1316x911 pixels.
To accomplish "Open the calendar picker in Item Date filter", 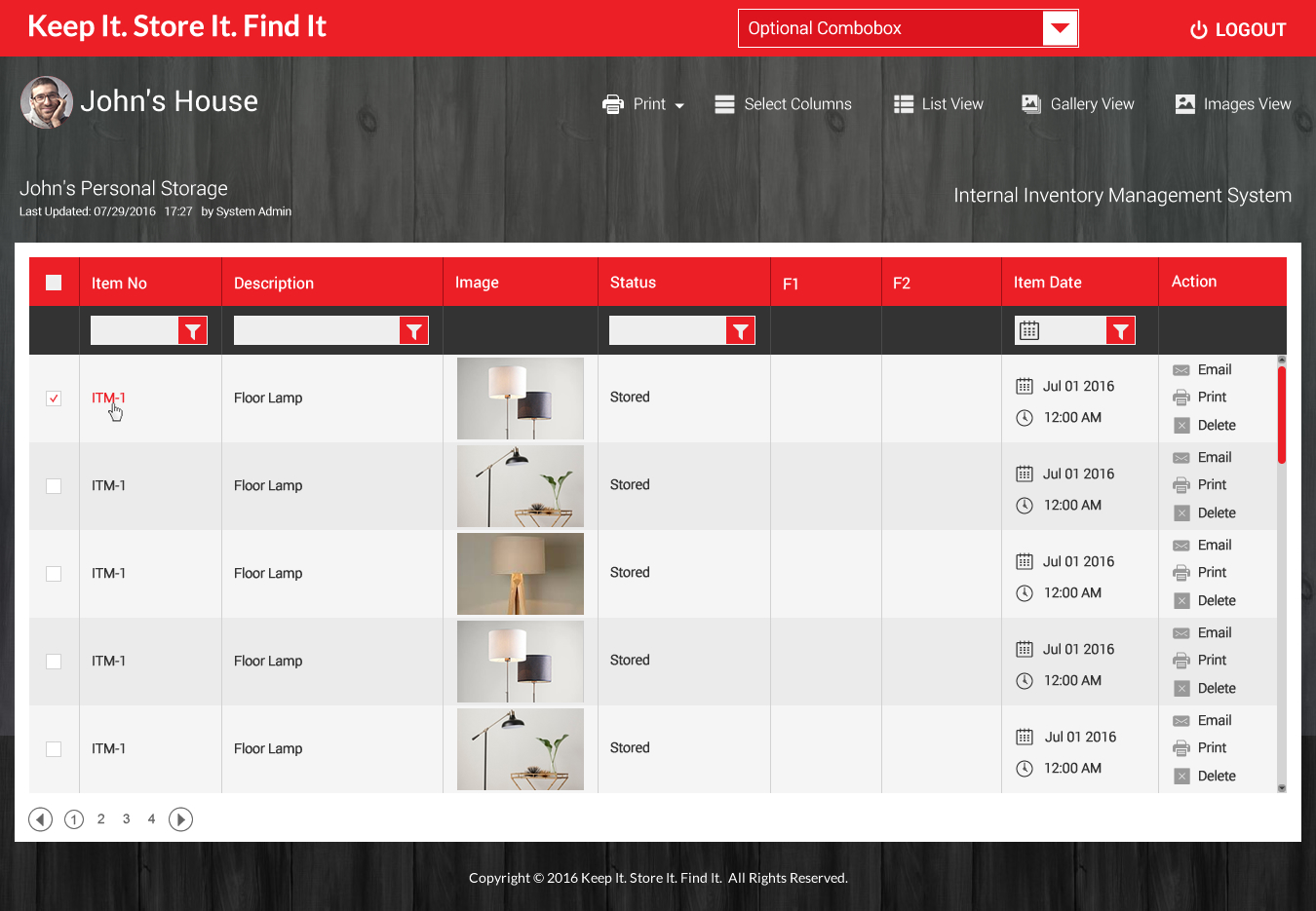I will click(x=1029, y=331).
